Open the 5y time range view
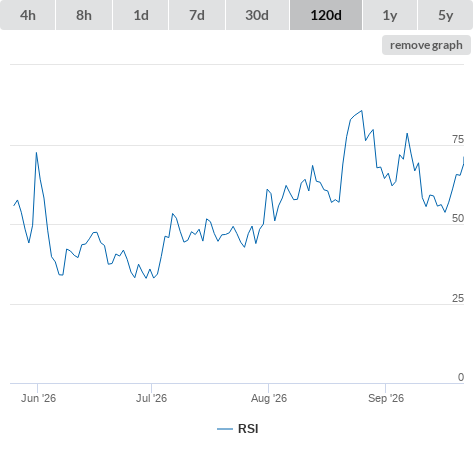The image size is (474, 455). [446, 15]
